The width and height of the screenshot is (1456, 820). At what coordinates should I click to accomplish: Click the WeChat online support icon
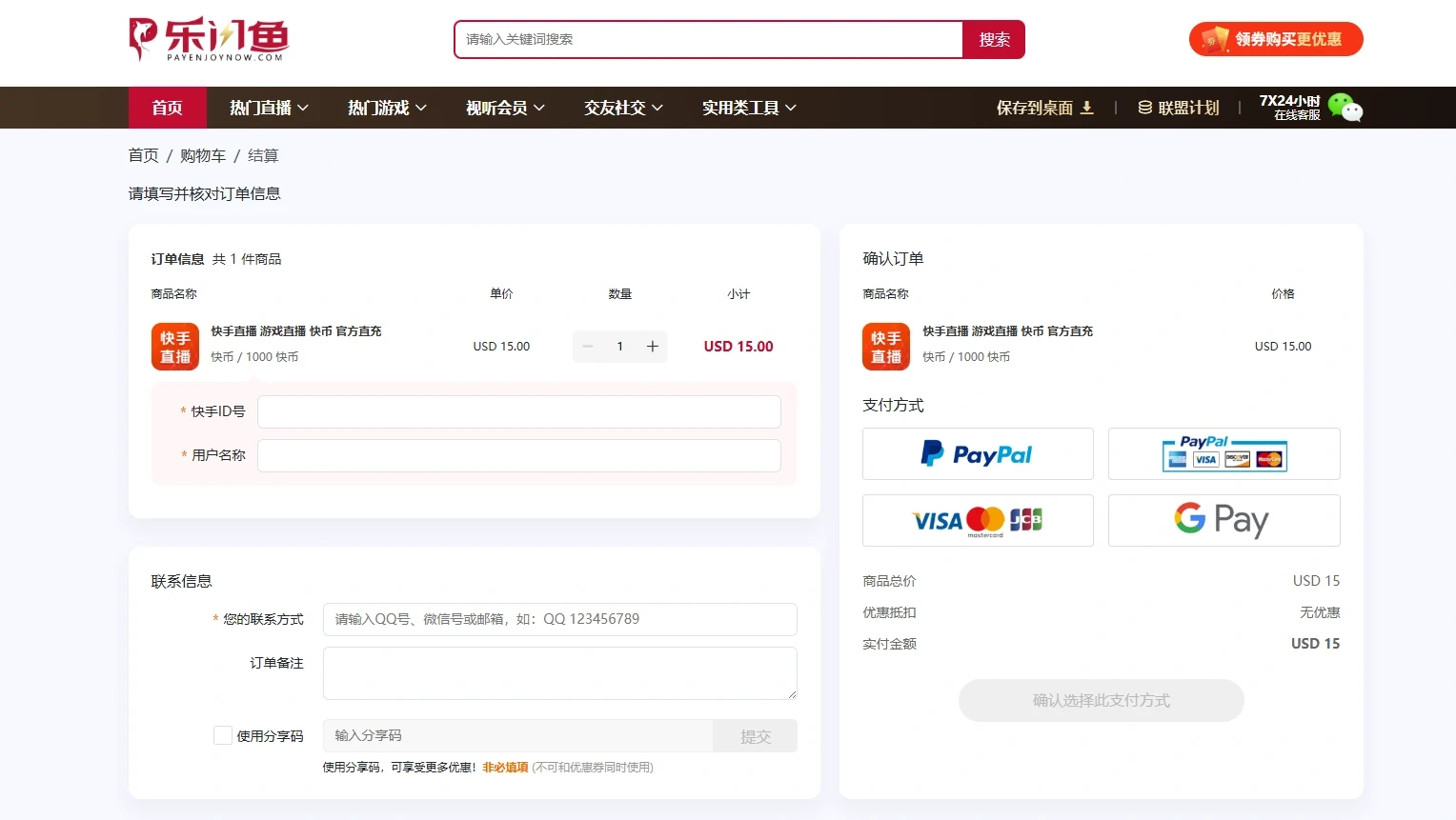coord(1345,108)
